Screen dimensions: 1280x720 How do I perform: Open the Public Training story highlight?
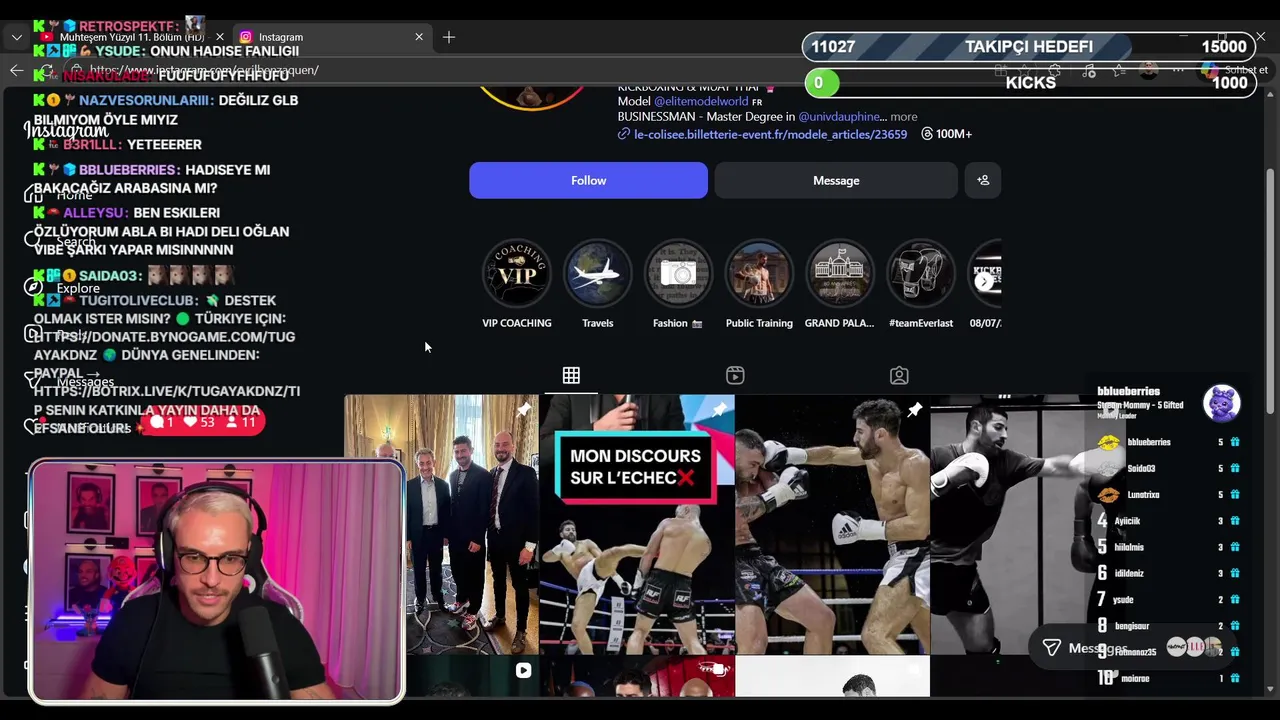tap(759, 284)
